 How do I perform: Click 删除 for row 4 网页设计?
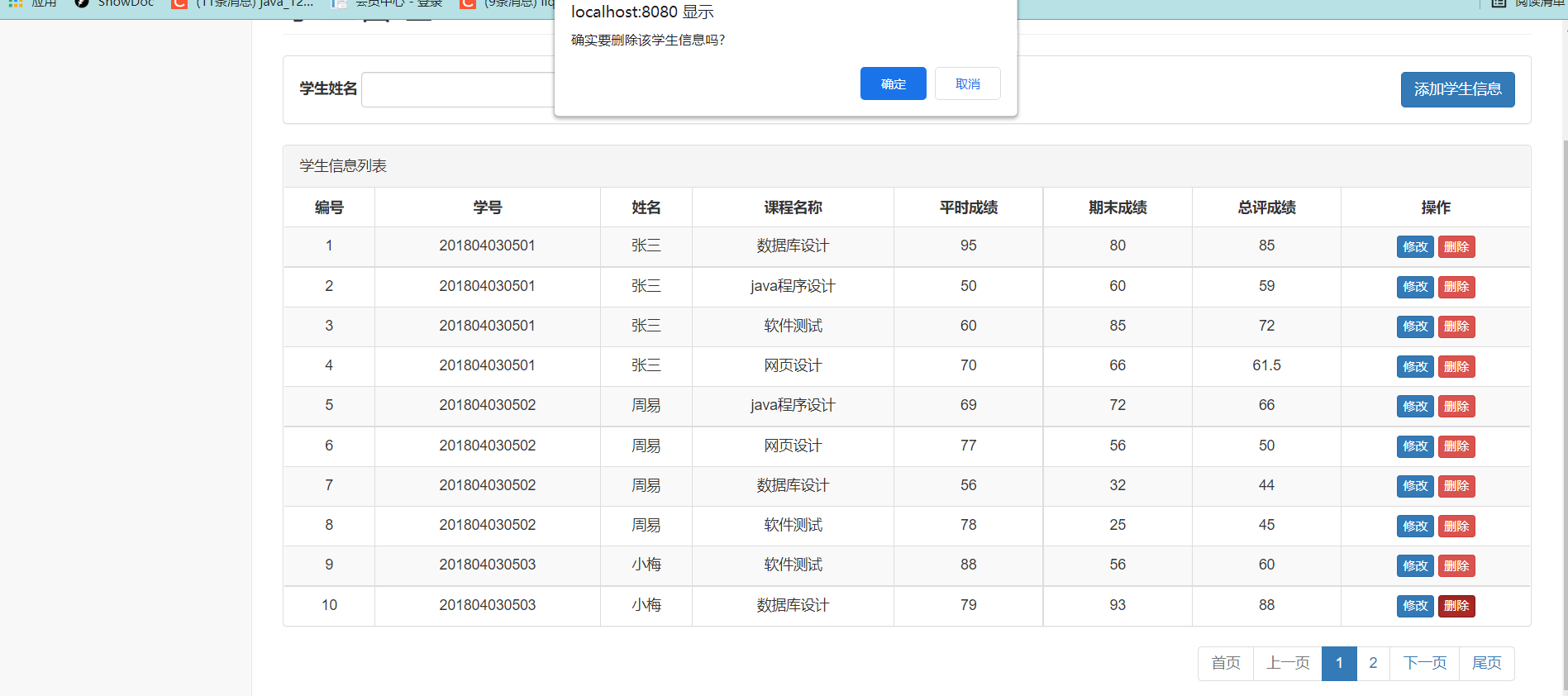pyautogui.click(x=1456, y=366)
